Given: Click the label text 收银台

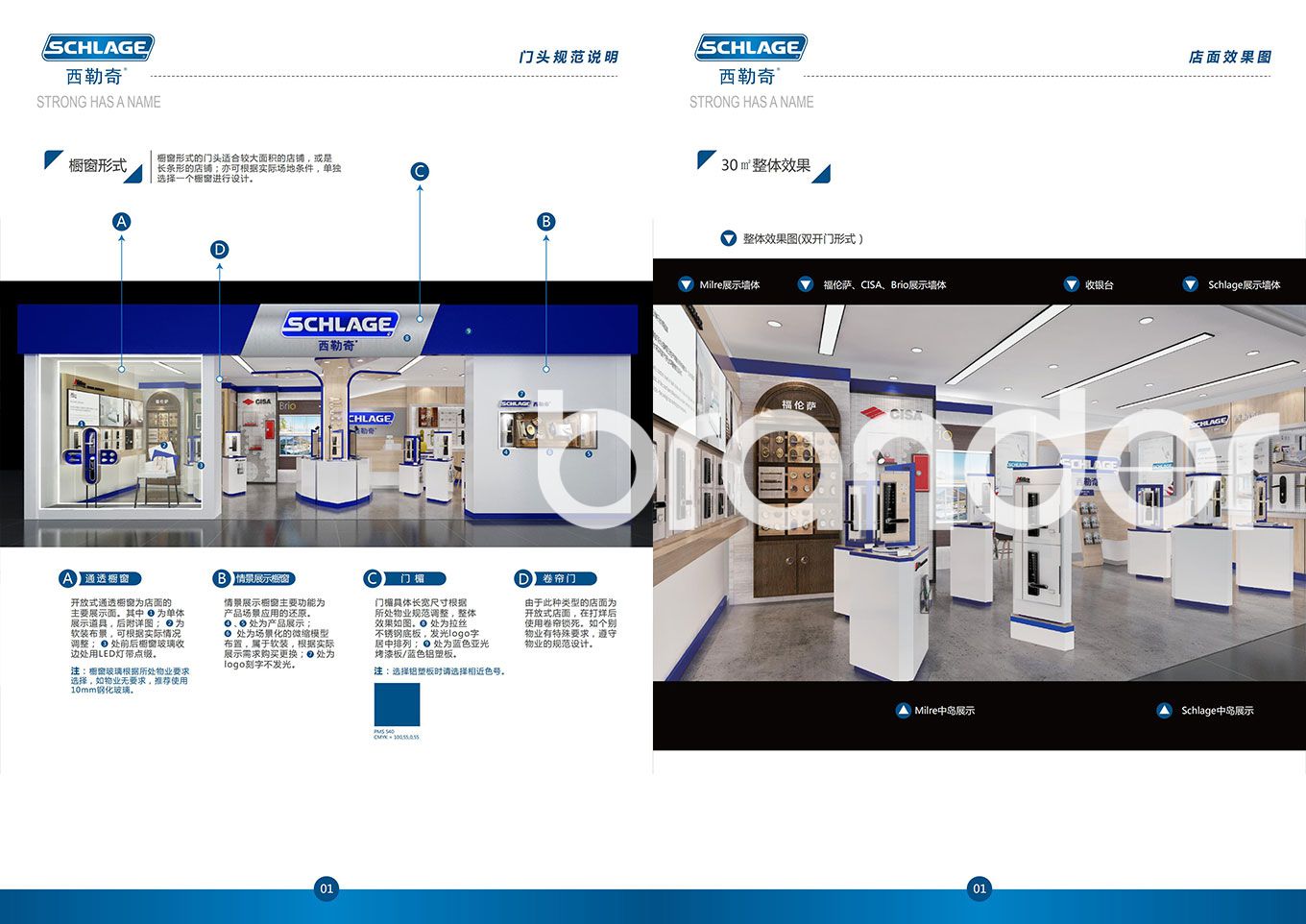Looking at the screenshot, I should pyautogui.click(x=1100, y=285).
